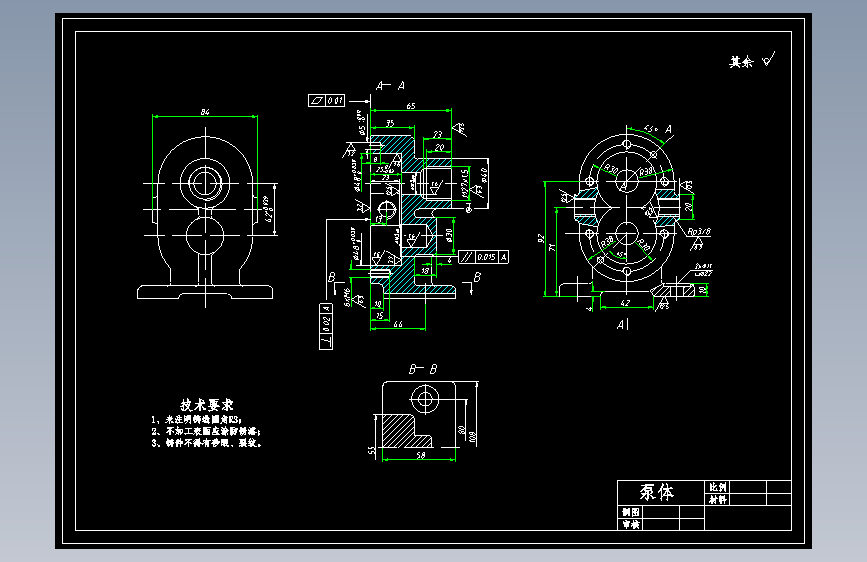The width and height of the screenshot is (867, 562).
Task: Click the 'A—A' section view label
Action: click(x=390, y=86)
